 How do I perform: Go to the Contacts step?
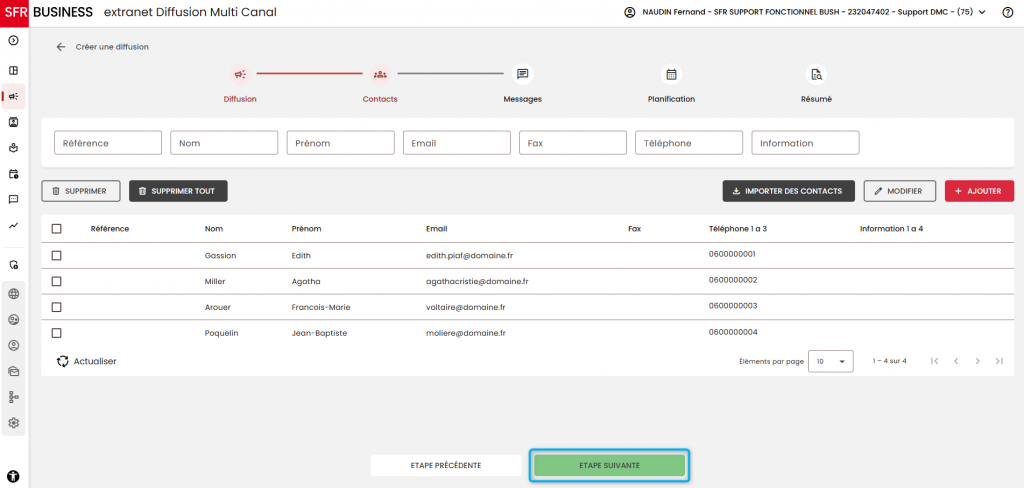click(x=379, y=85)
